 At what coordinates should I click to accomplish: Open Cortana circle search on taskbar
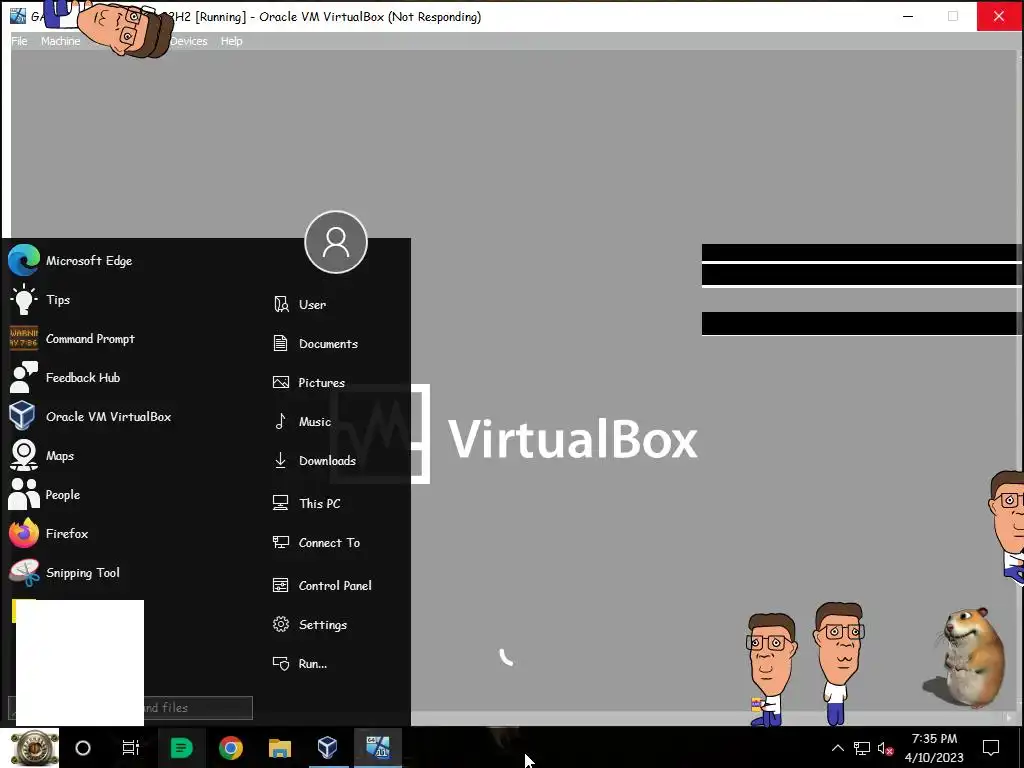click(83, 748)
